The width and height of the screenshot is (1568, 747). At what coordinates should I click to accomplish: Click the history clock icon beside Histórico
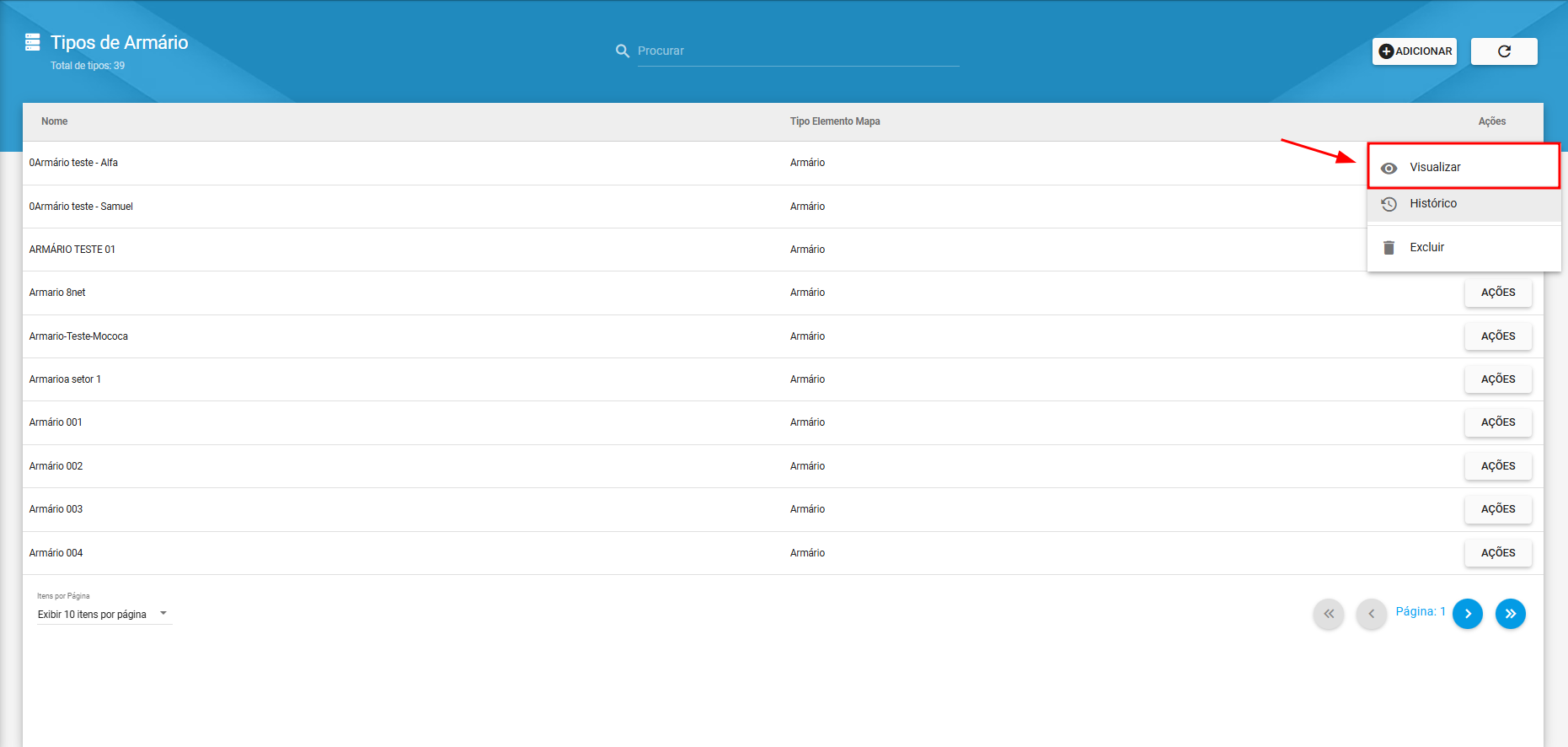[x=1389, y=204]
